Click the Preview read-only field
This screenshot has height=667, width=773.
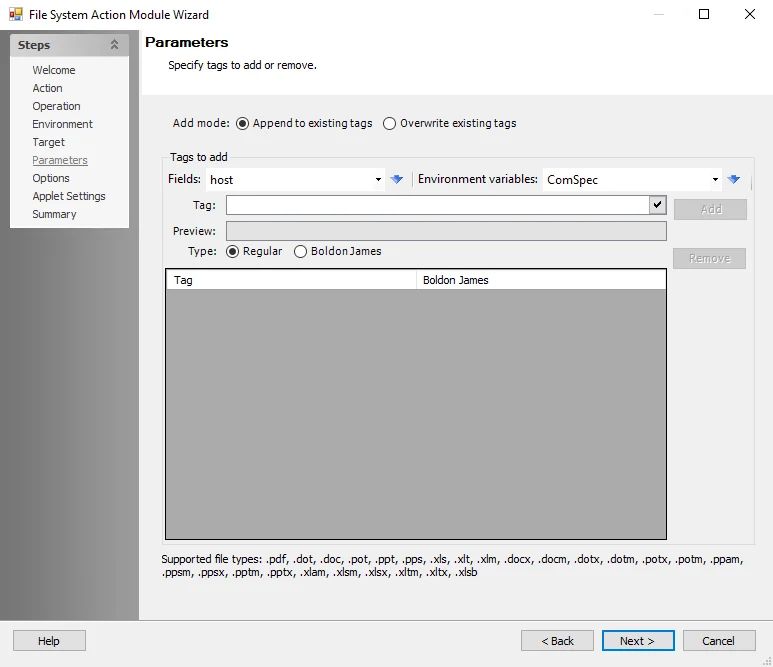[x=446, y=231]
